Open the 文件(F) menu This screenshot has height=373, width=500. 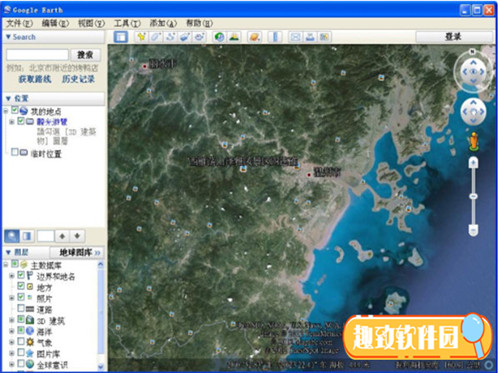point(20,23)
